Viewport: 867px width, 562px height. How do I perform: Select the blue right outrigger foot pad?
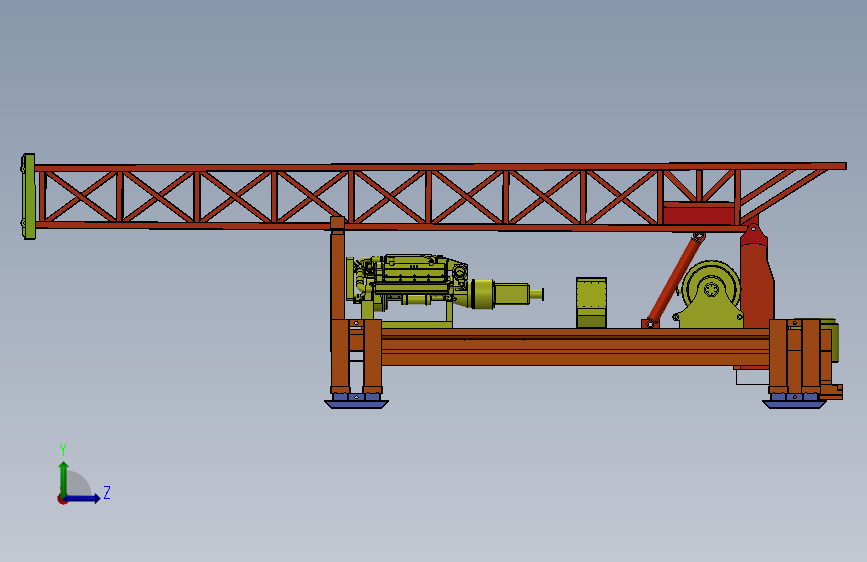point(795,401)
